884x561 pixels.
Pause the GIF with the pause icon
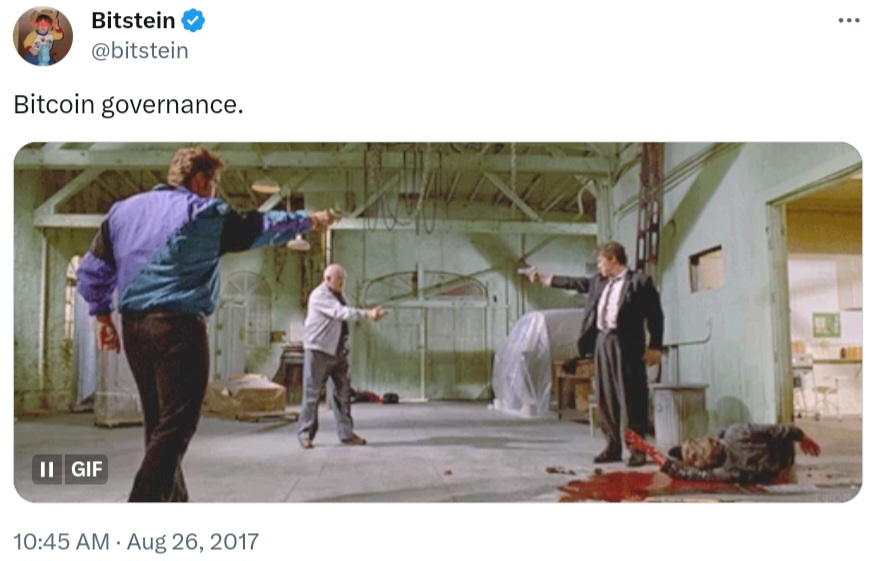point(47,469)
